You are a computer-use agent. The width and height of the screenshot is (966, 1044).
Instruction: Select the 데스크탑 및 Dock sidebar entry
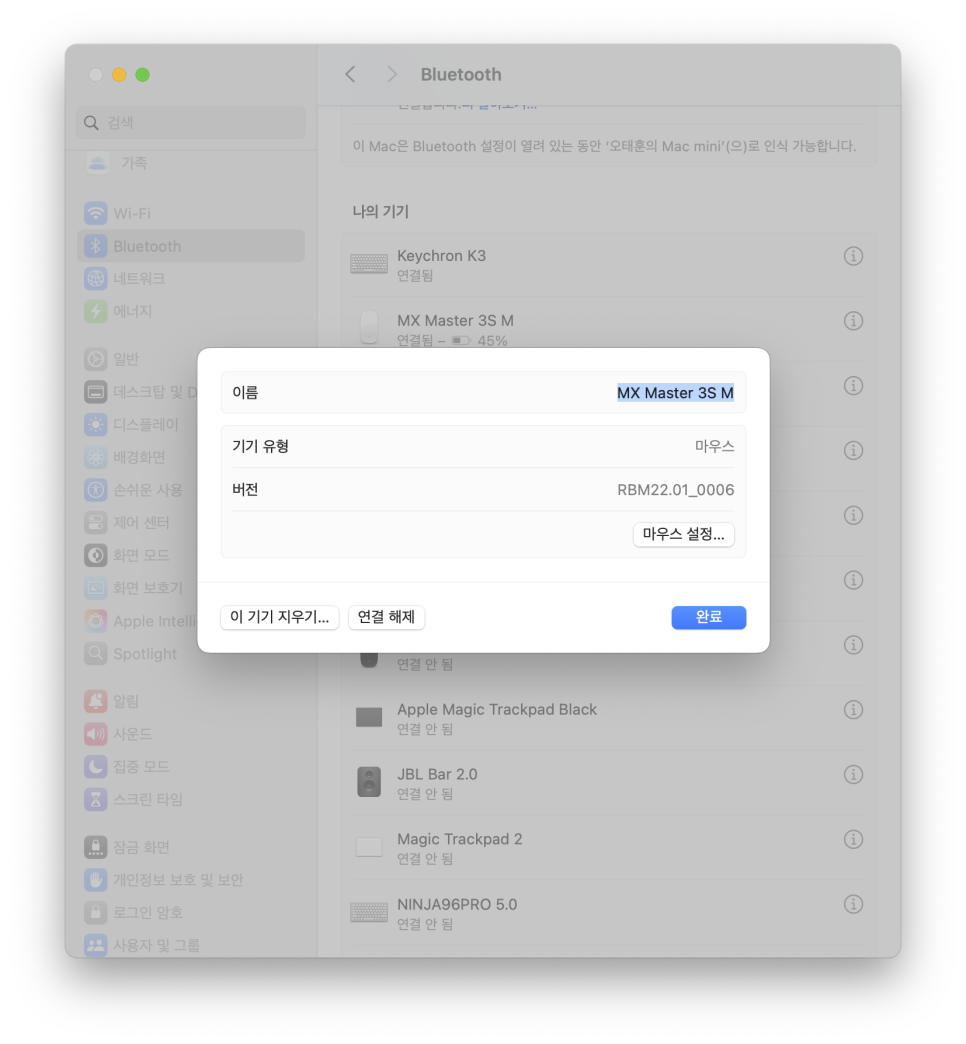(137, 392)
